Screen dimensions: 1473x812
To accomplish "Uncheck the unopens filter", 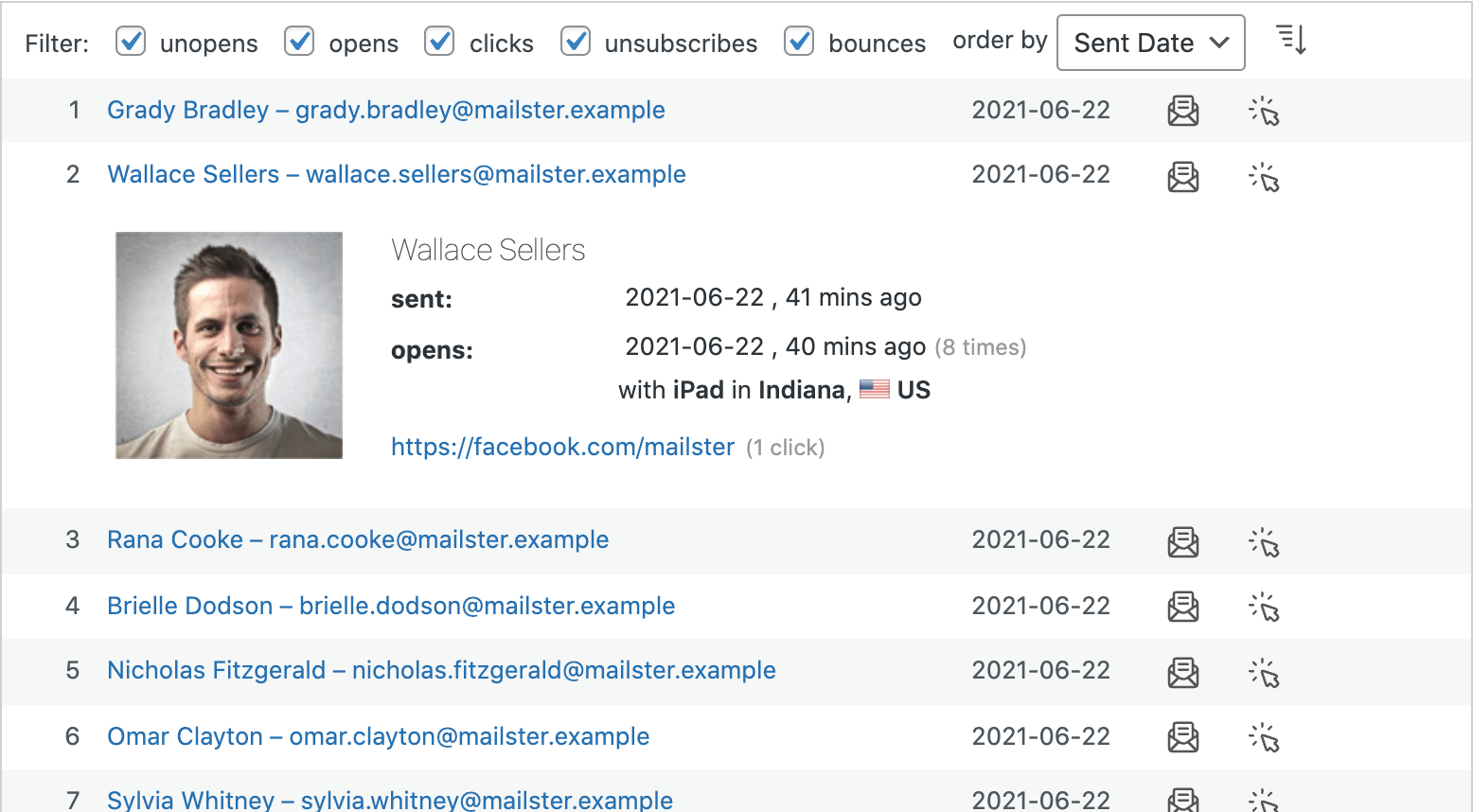I will tap(130, 42).
